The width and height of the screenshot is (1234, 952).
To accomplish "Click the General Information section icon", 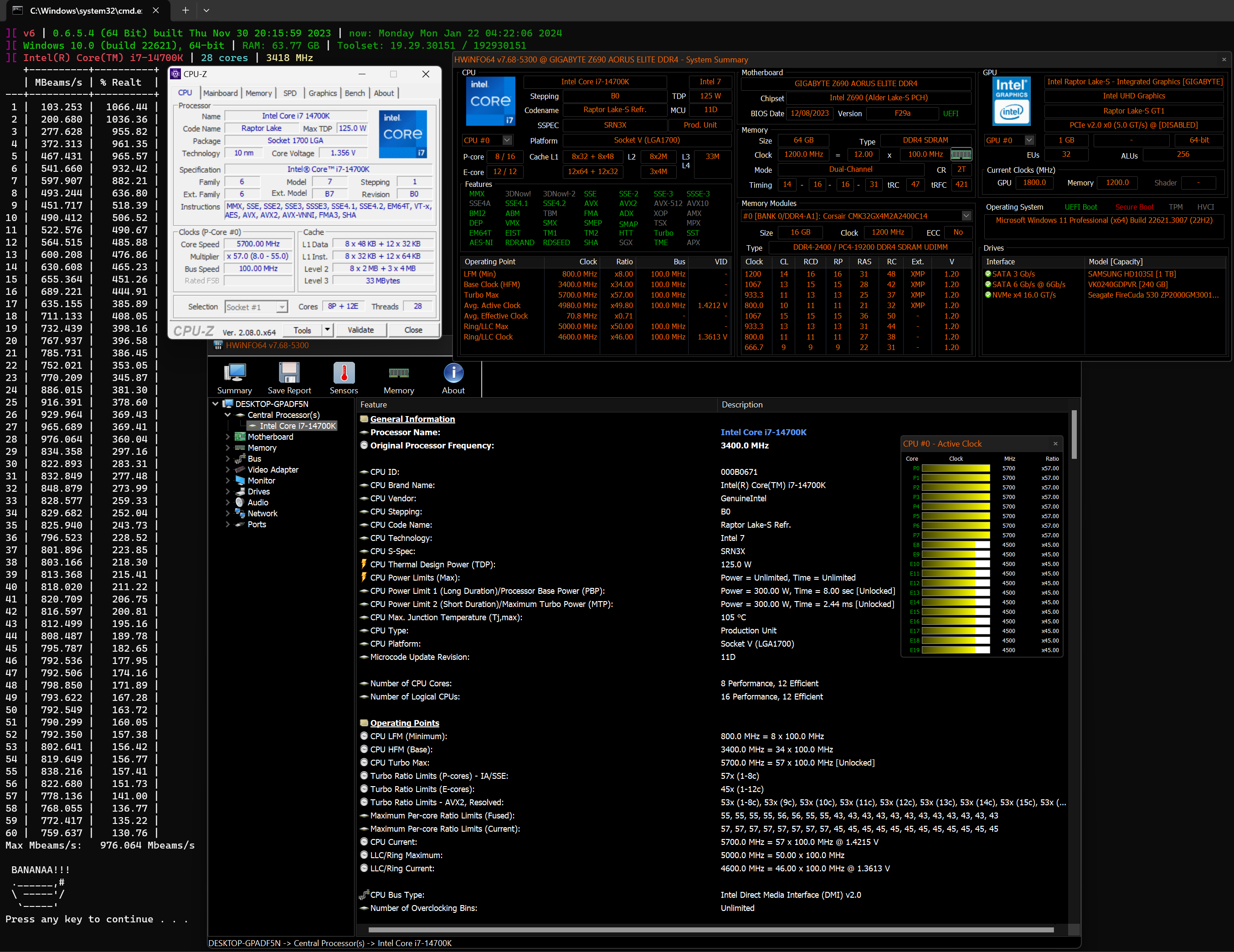I will [x=365, y=419].
